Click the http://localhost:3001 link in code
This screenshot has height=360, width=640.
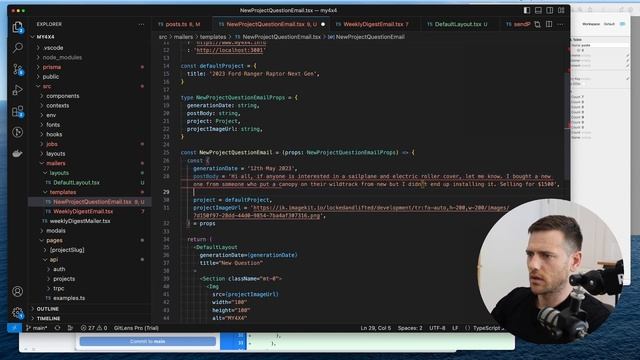(x=231, y=50)
